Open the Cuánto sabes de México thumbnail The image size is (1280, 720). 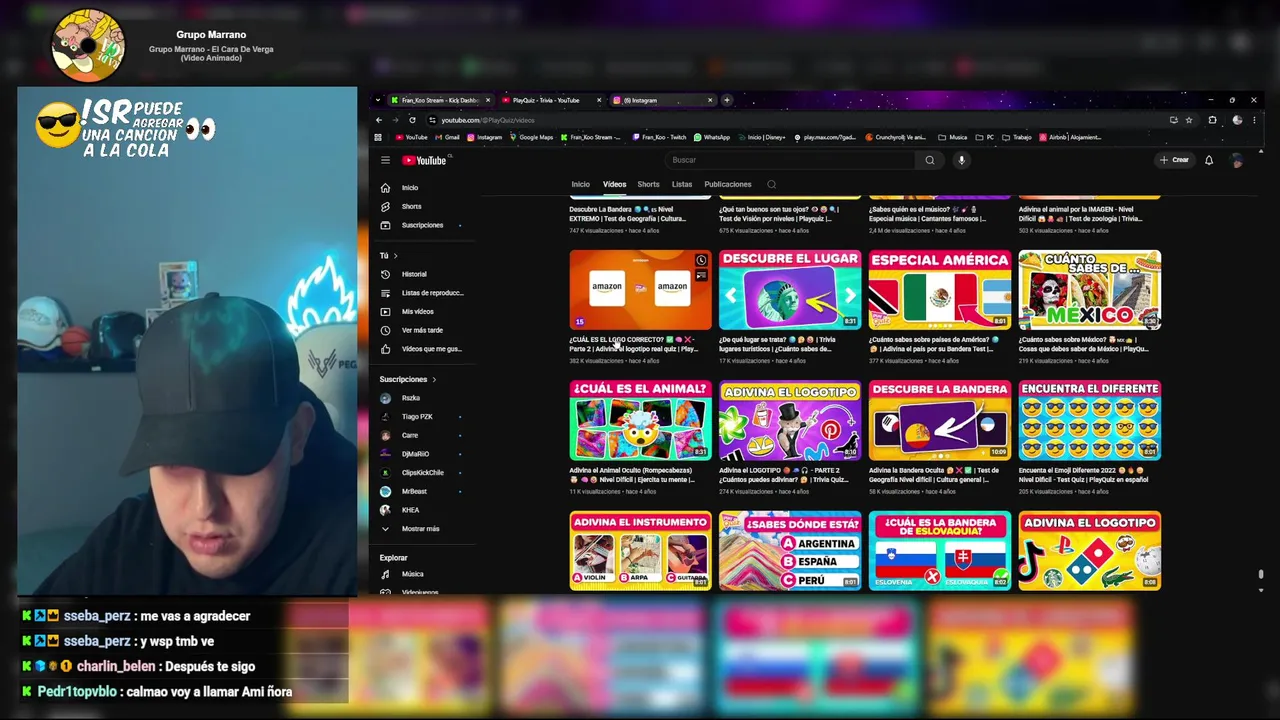point(1090,290)
